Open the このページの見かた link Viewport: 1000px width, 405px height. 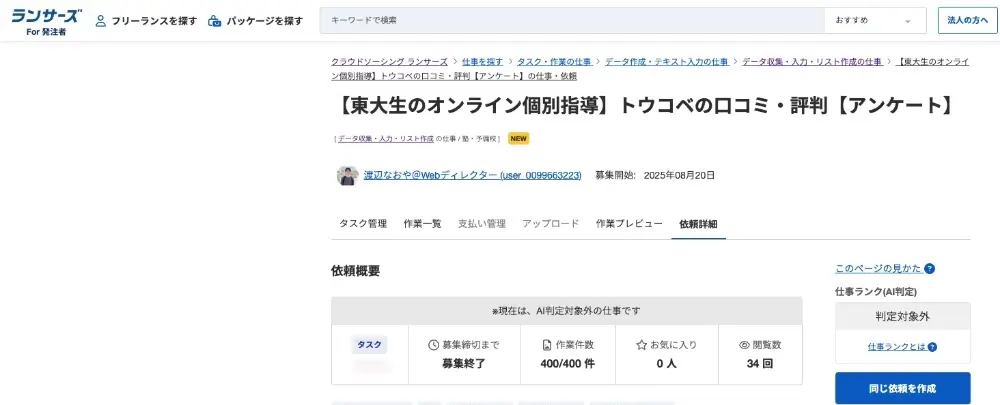[878, 269]
